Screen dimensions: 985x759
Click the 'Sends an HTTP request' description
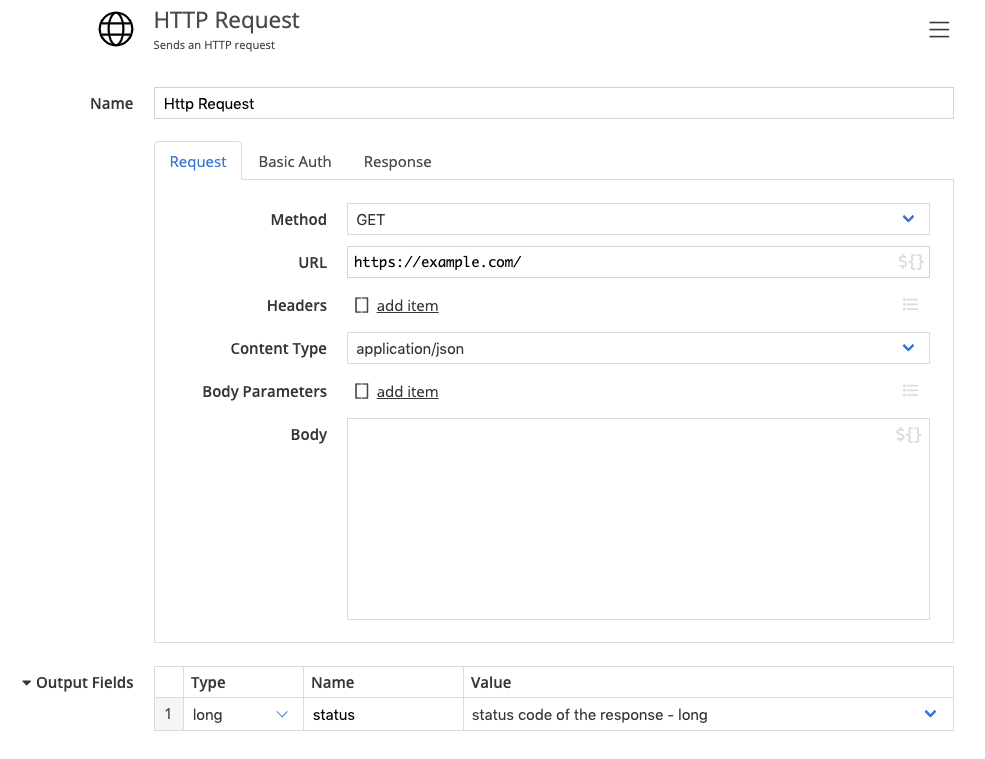(x=214, y=45)
